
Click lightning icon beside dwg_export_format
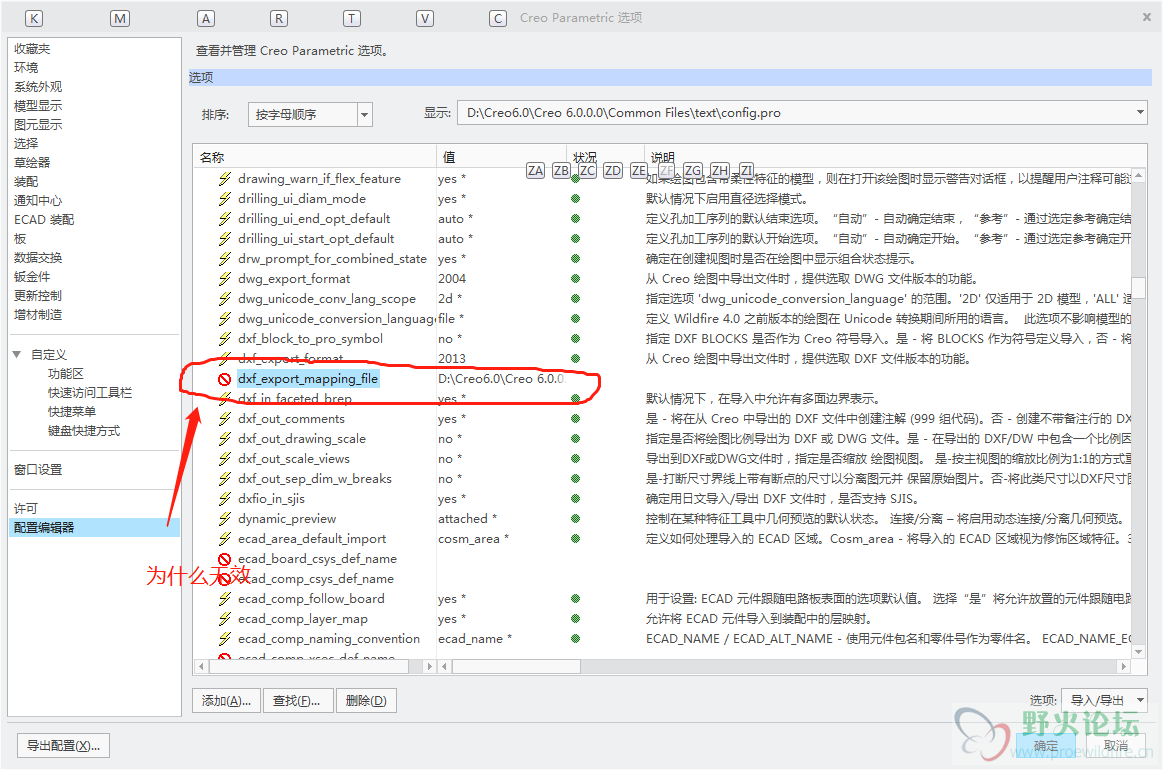coord(225,279)
